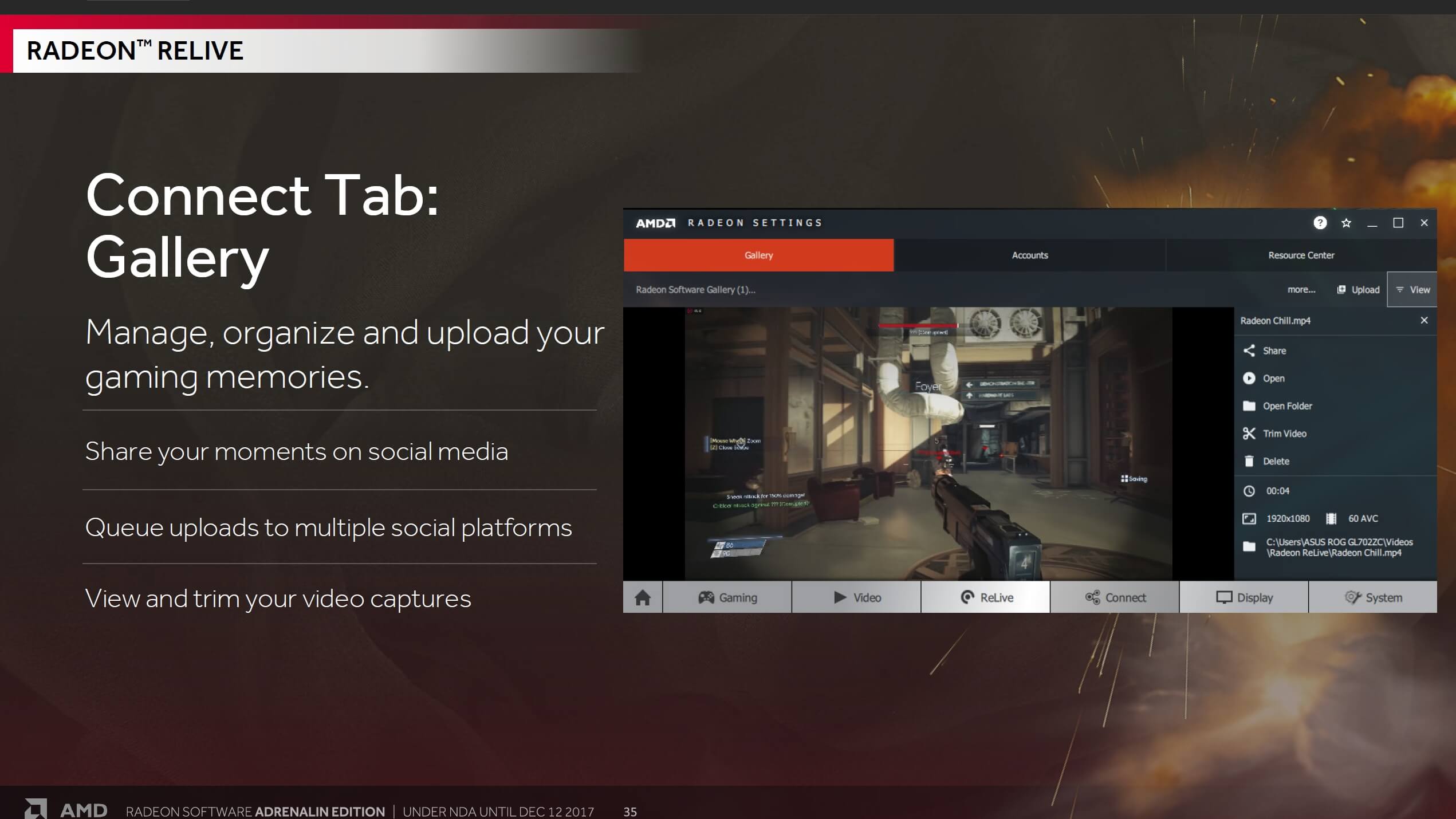Click the more... option
Viewport: 1456px width, 819px height.
click(1301, 290)
